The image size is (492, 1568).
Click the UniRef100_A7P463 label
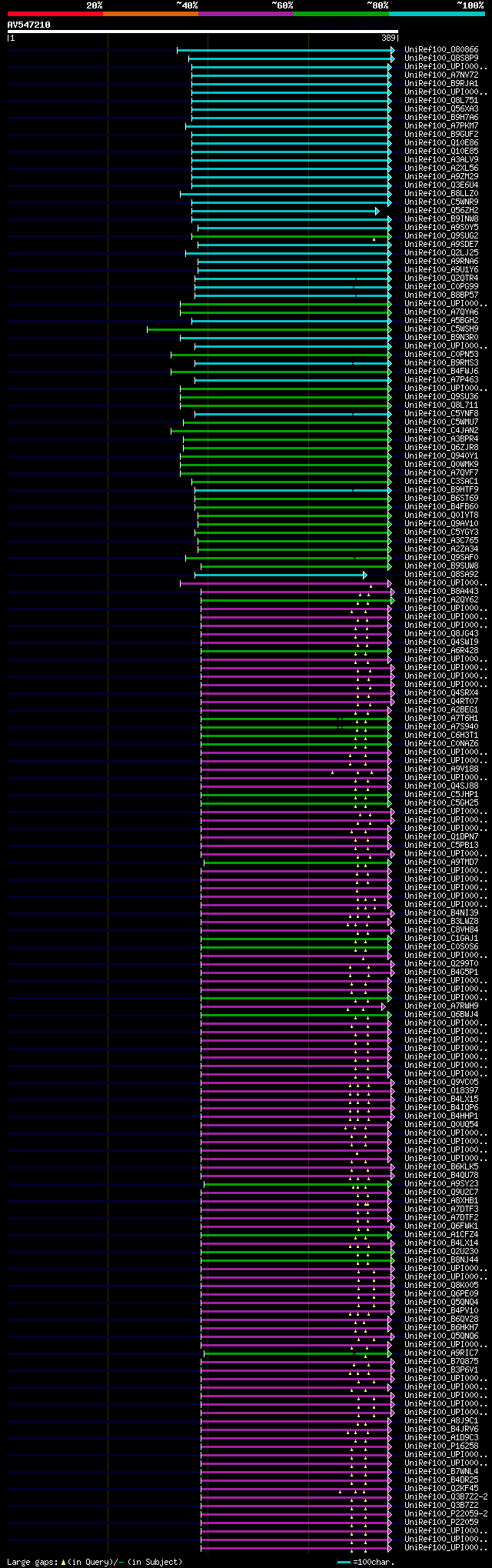[441, 380]
